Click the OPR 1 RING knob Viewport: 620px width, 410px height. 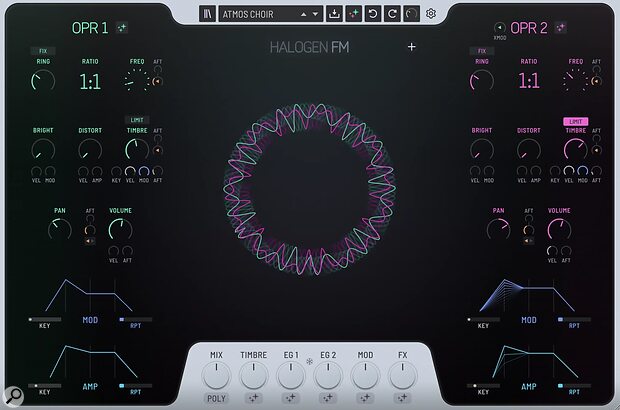click(x=43, y=81)
